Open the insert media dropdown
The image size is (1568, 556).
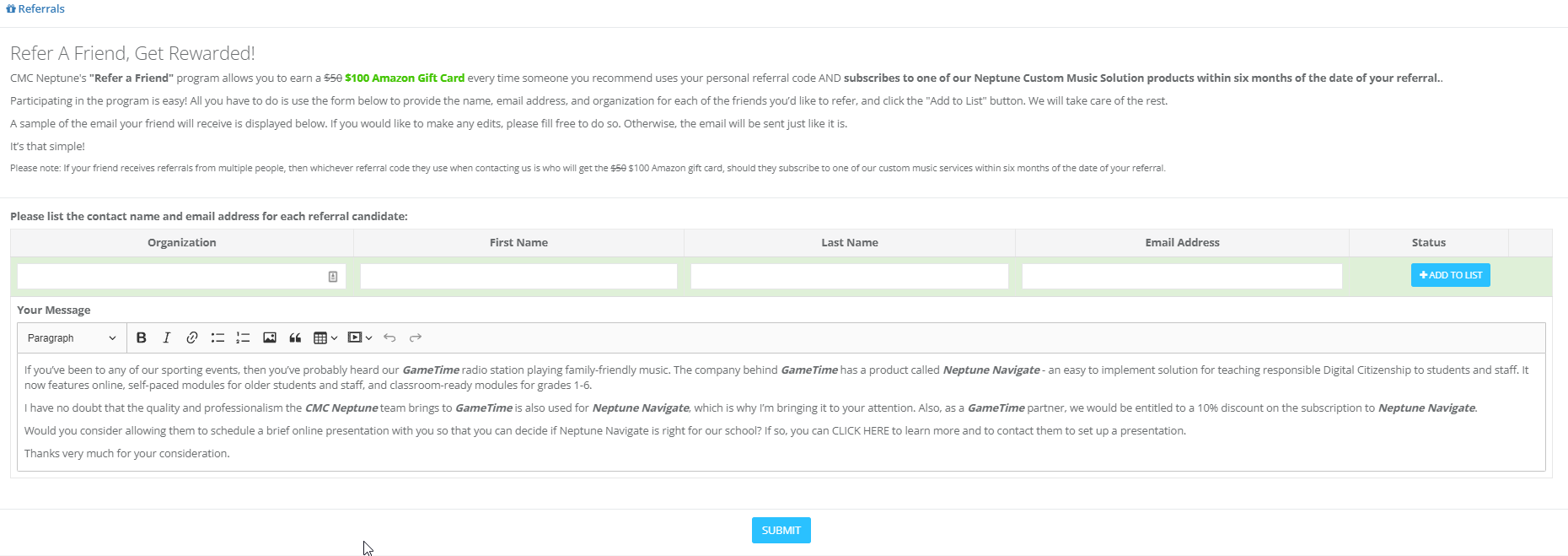click(x=360, y=337)
